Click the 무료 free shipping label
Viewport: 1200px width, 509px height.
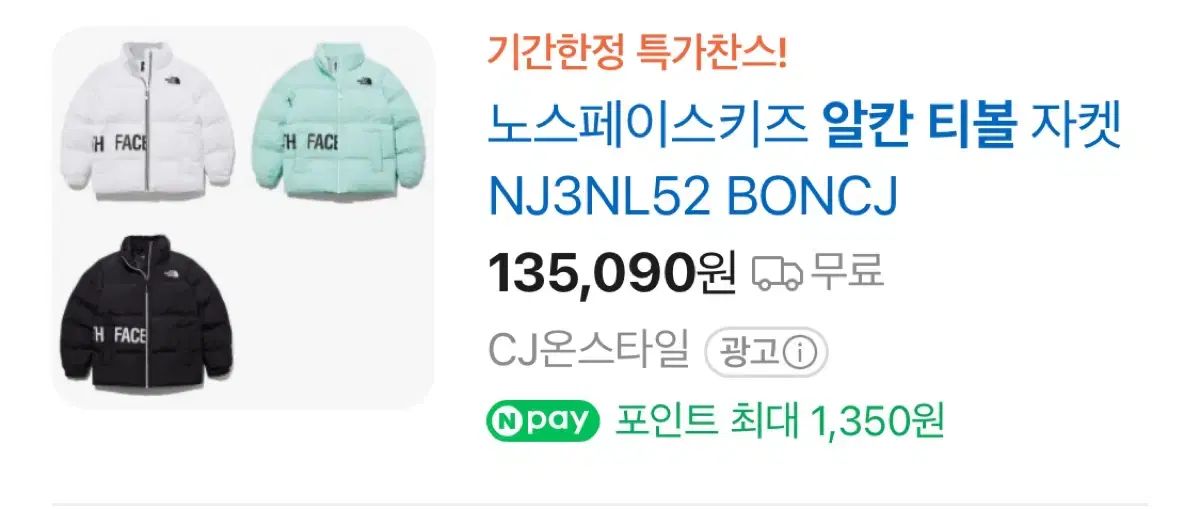click(847, 271)
